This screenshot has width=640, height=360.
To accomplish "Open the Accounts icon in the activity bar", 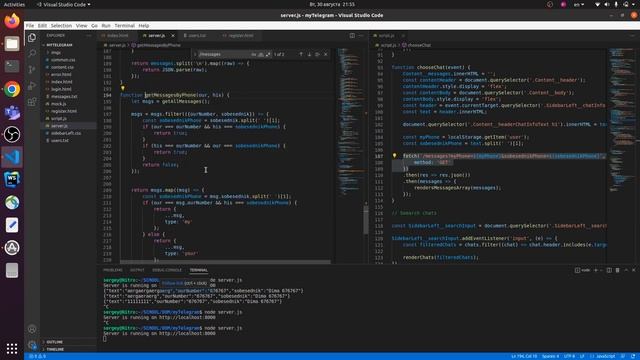I will [32, 329].
